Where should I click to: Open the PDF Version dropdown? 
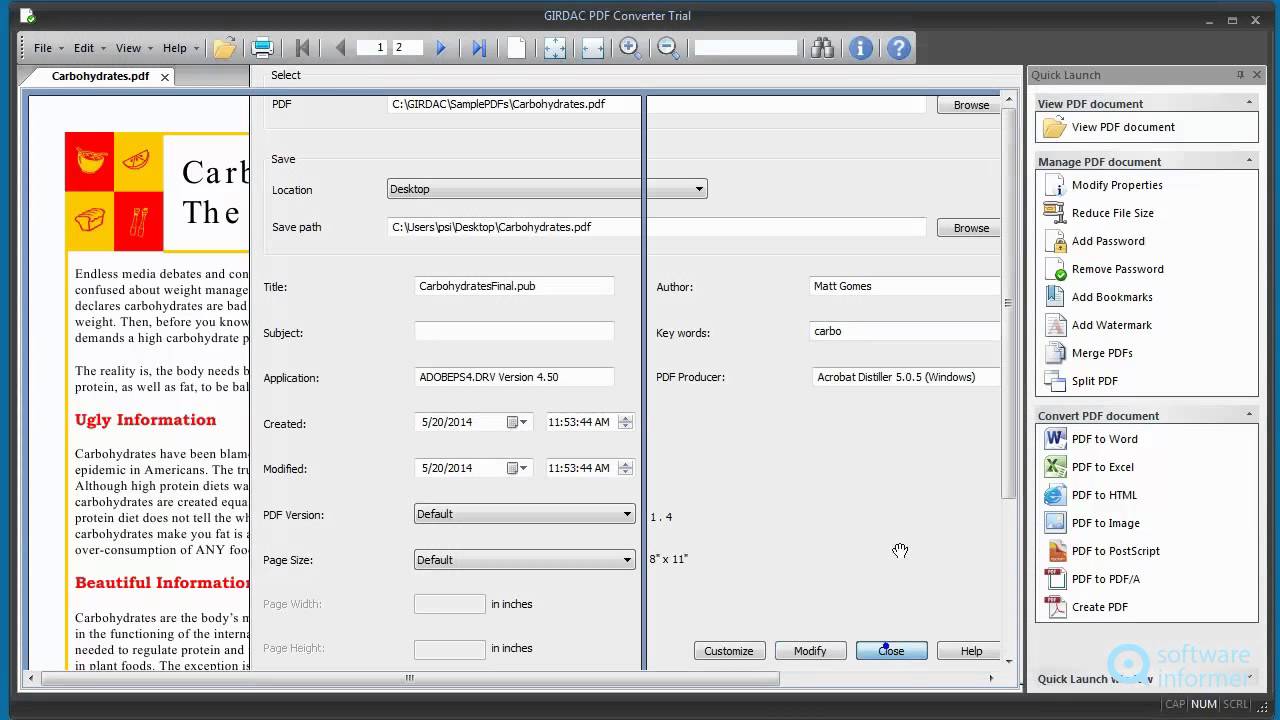(x=525, y=514)
